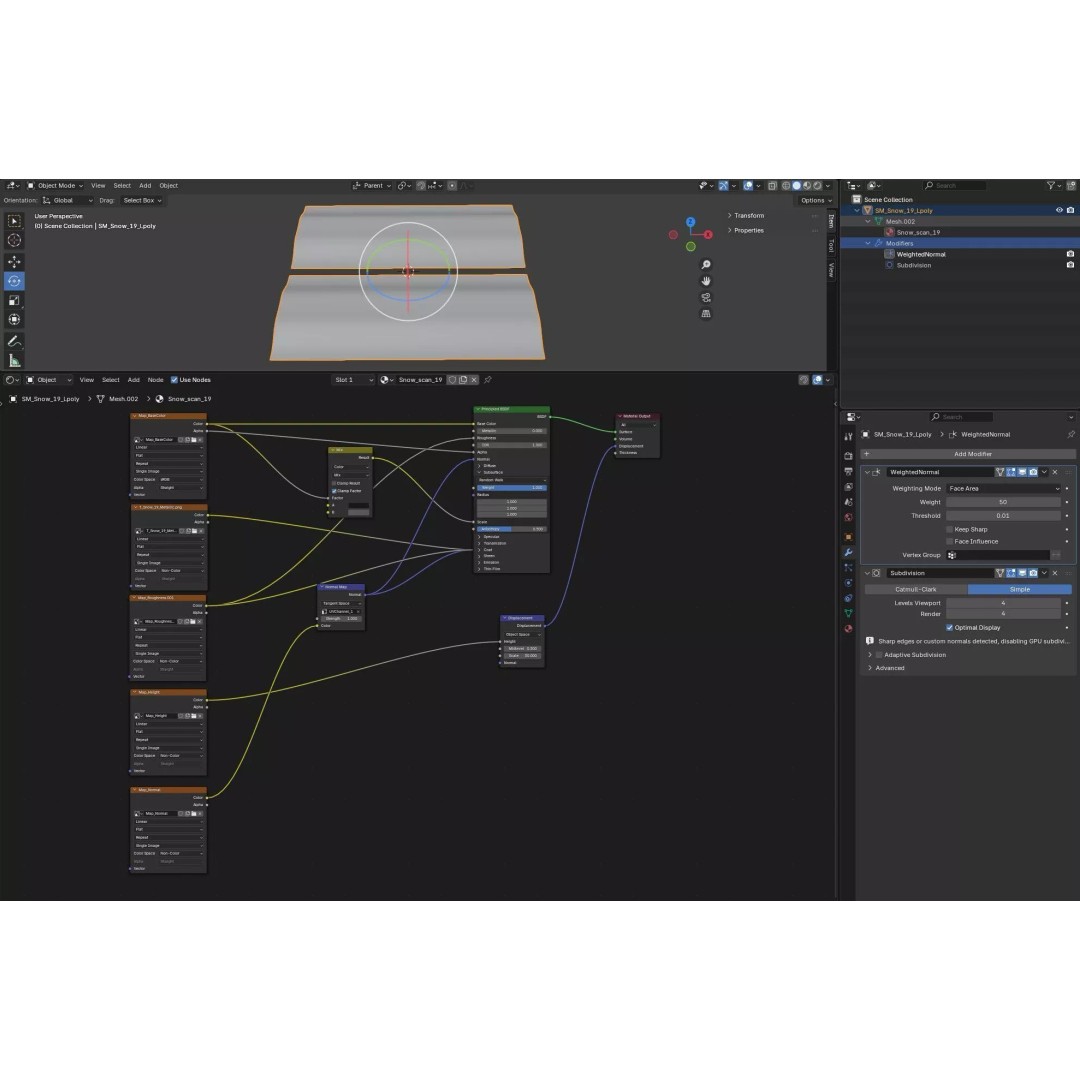The width and height of the screenshot is (1080, 1080).
Task: Select the Transform tool in viewport toolbar
Action: point(14,320)
